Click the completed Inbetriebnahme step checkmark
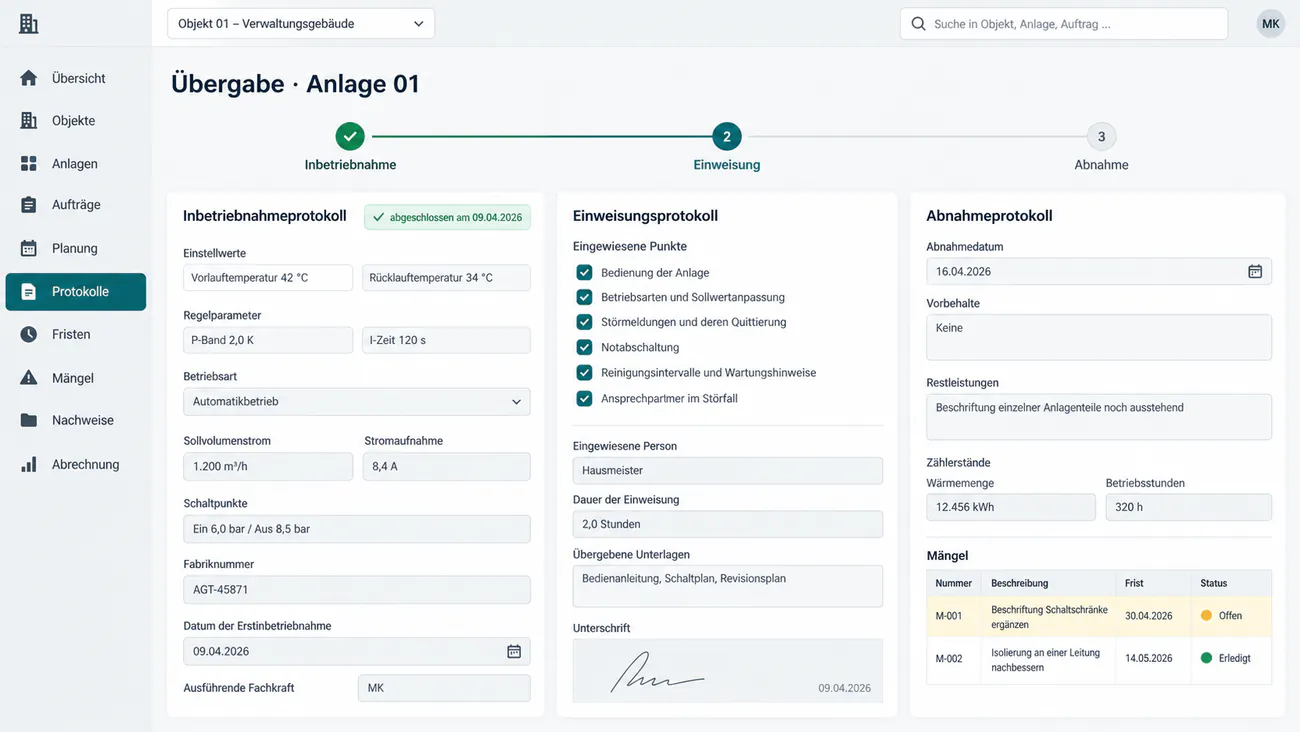Image resolution: width=1300 pixels, height=732 pixels. (350, 136)
